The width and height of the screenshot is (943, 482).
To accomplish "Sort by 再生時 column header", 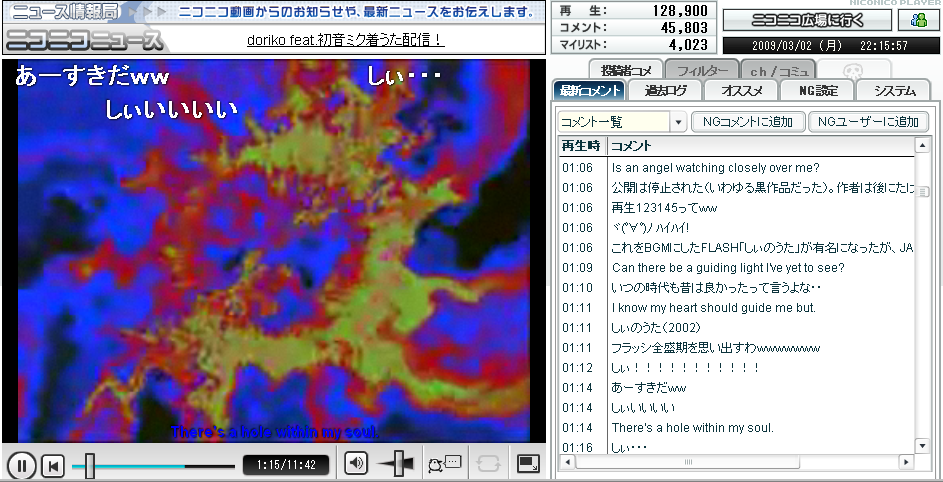I will coord(582,146).
